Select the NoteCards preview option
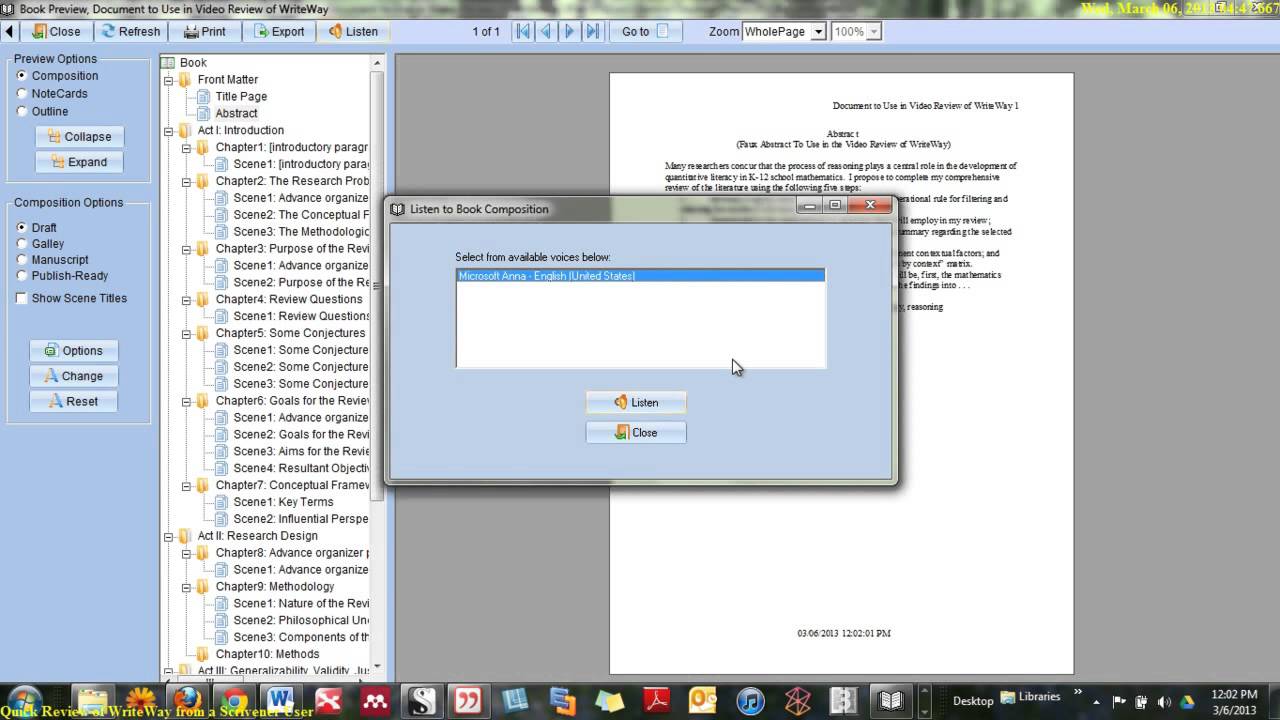The image size is (1280, 720). click(x=52, y=94)
